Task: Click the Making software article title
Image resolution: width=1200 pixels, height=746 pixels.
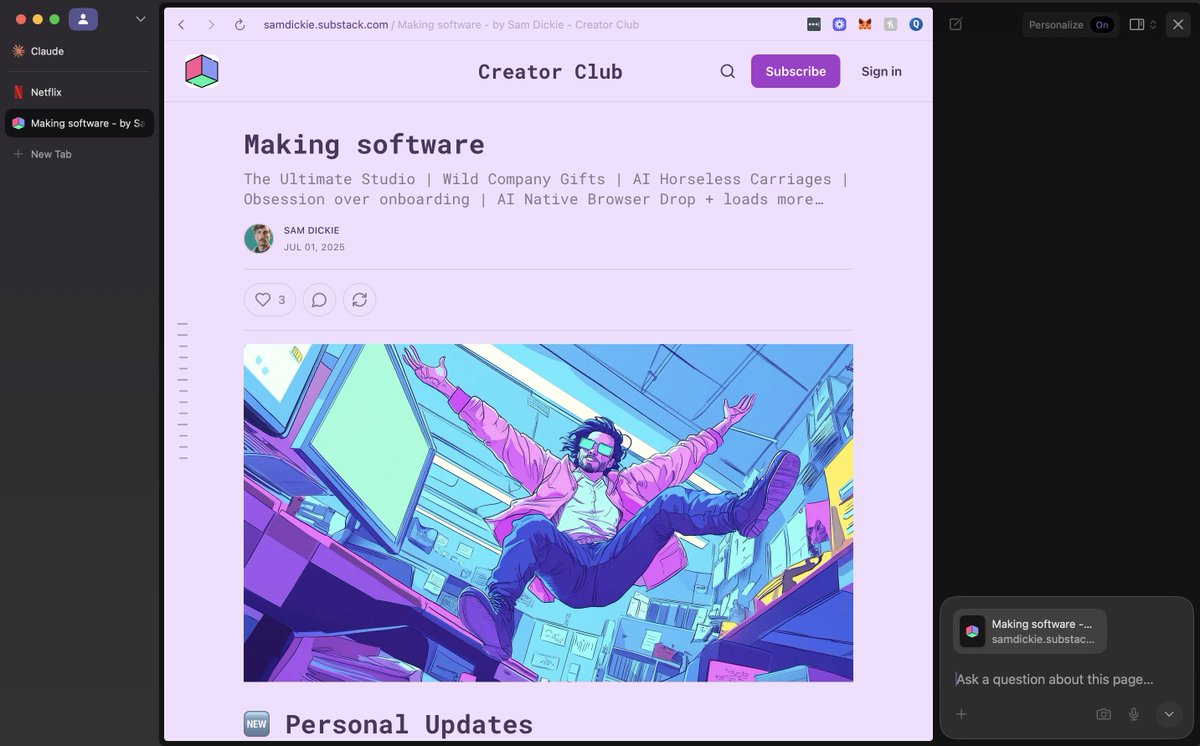Action: point(365,144)
